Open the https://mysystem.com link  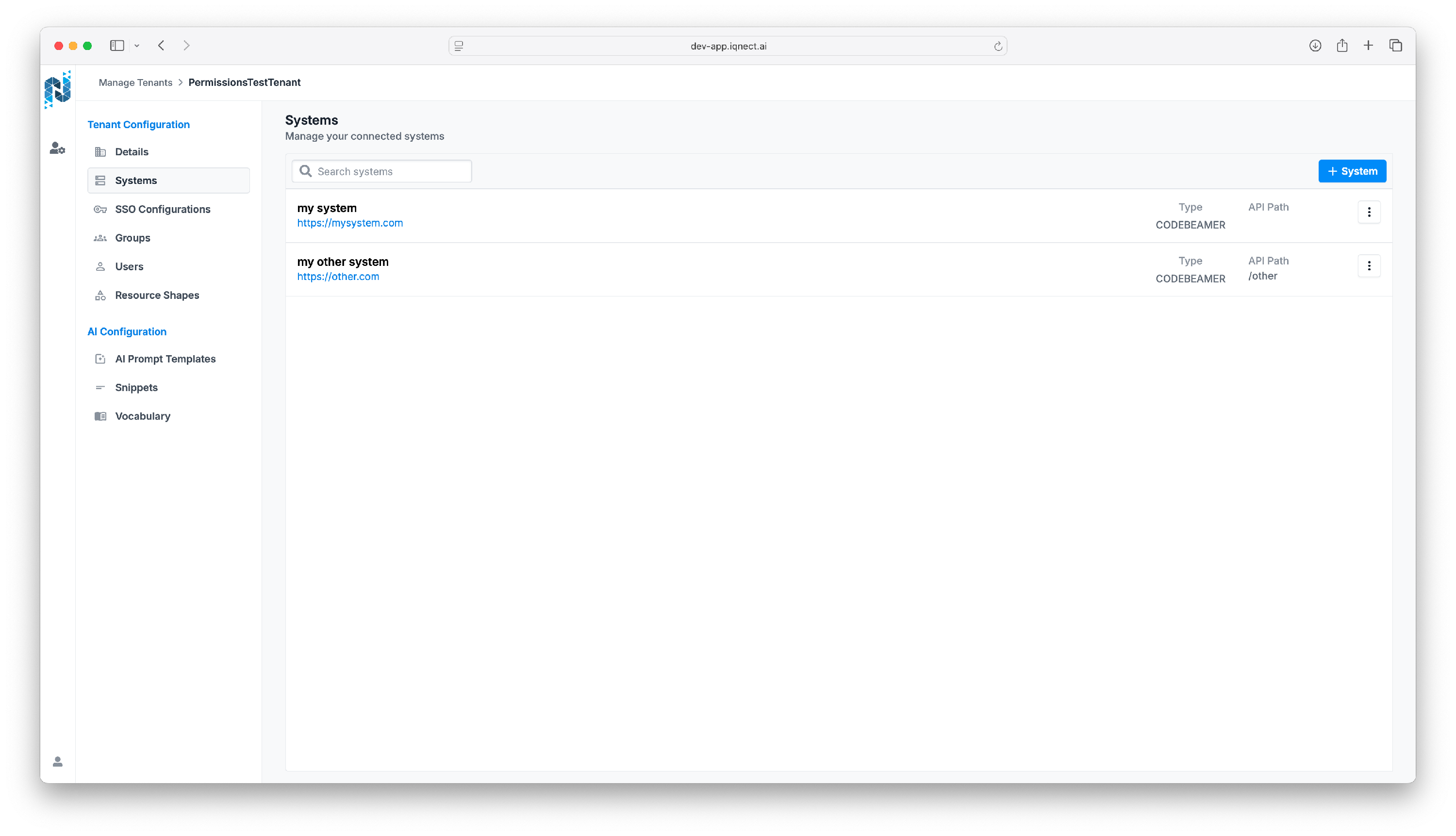tap(350, 223)
